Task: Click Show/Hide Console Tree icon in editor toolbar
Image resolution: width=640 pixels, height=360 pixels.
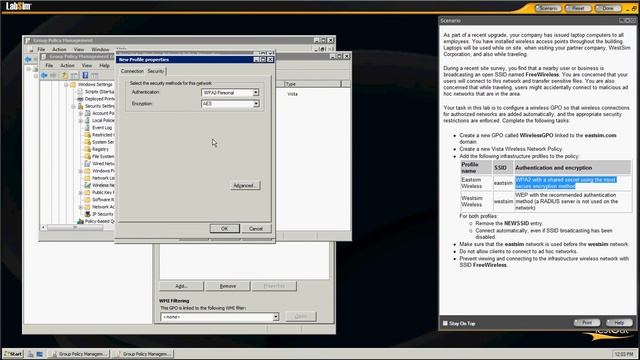Action: coord(74,76)
